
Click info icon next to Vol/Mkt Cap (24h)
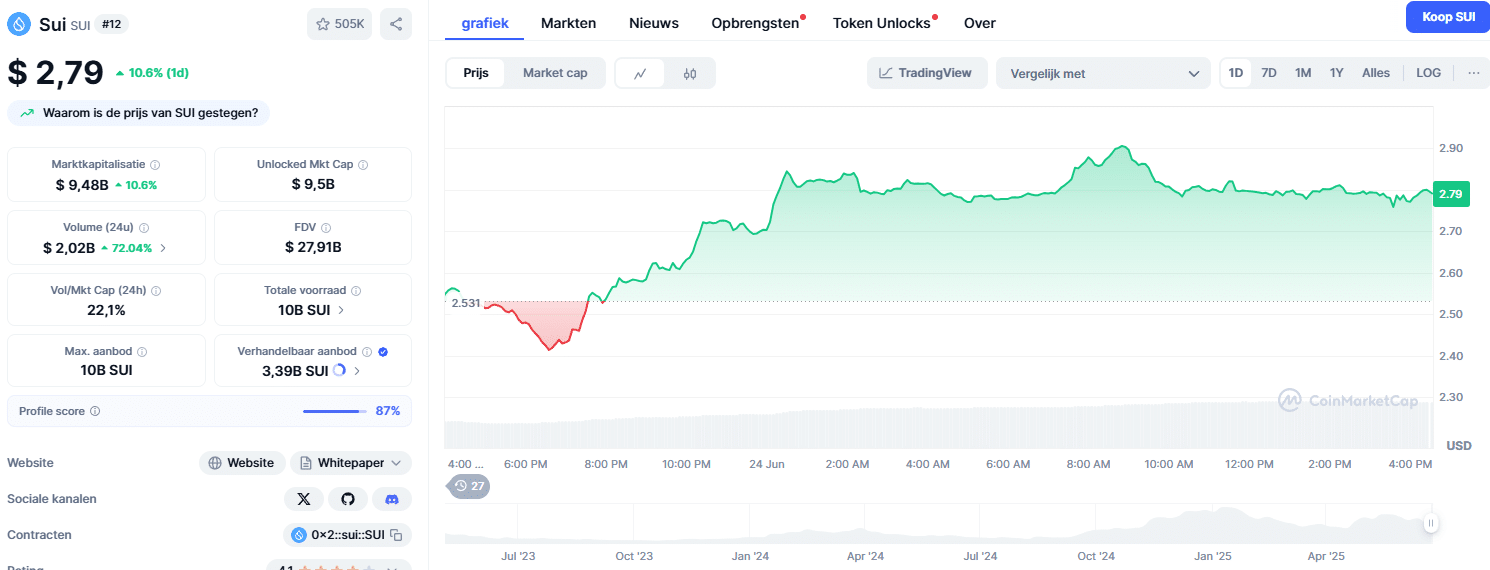[155, 291]
